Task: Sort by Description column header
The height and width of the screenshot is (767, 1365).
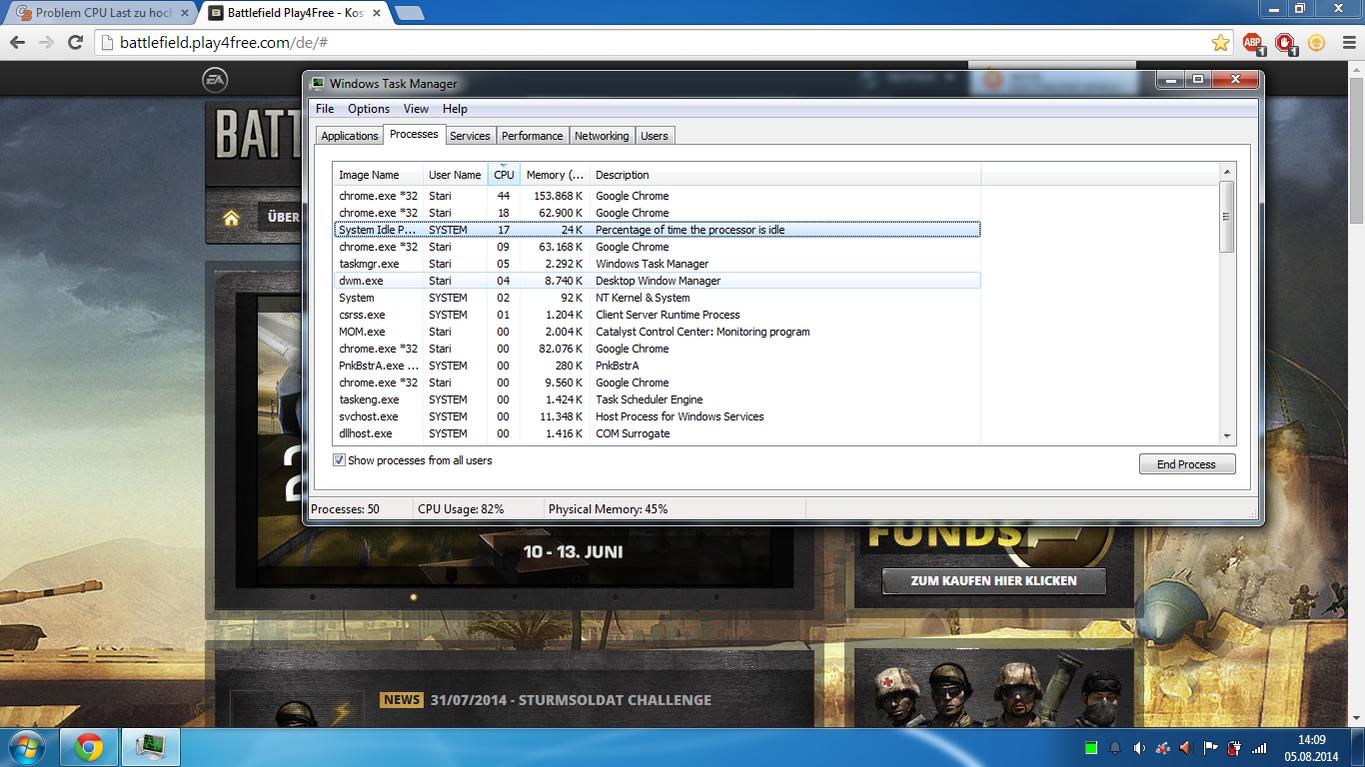Action: coord(785,174)
